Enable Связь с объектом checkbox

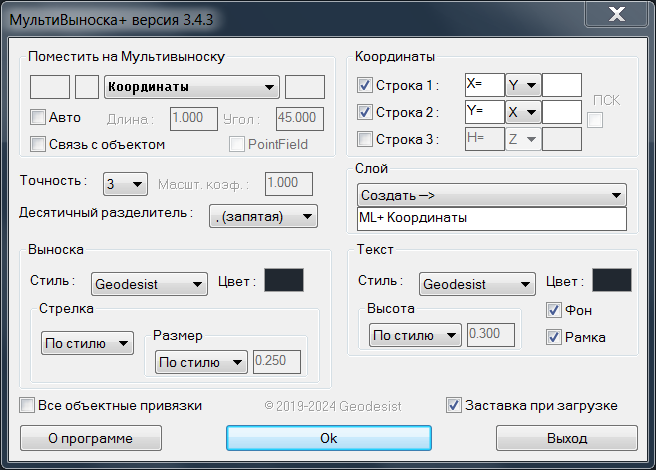click(x=38, y=144)
